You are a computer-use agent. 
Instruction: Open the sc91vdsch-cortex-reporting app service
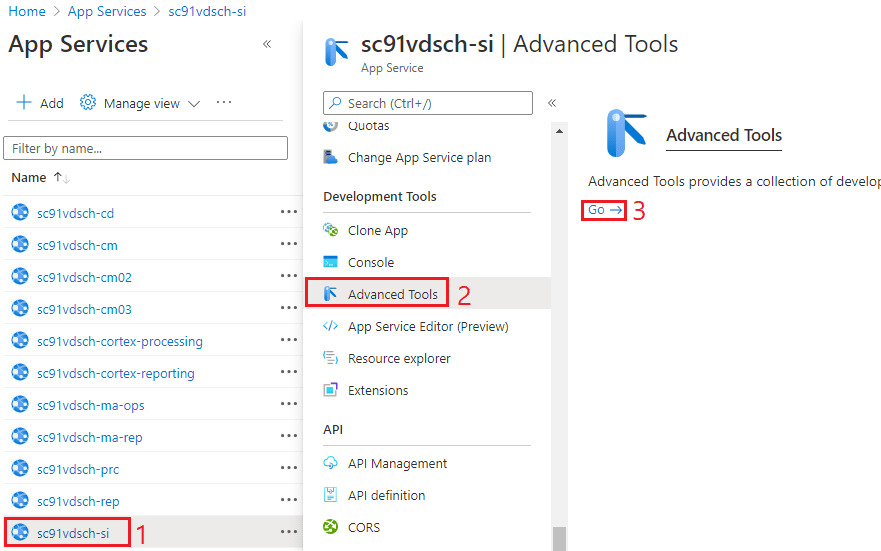pyautogui.click(x=116, y=374)
